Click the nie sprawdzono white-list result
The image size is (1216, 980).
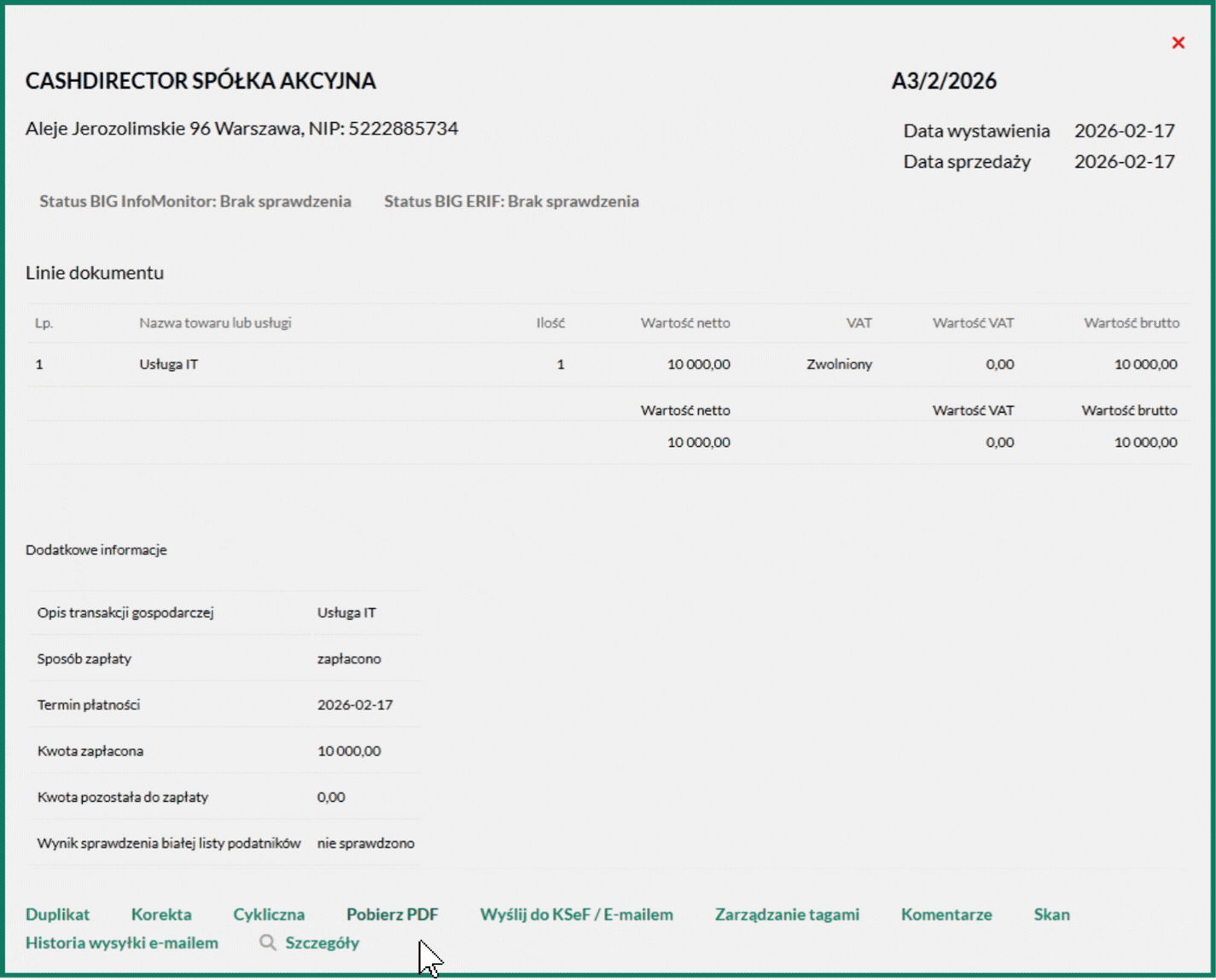(366, 843)
